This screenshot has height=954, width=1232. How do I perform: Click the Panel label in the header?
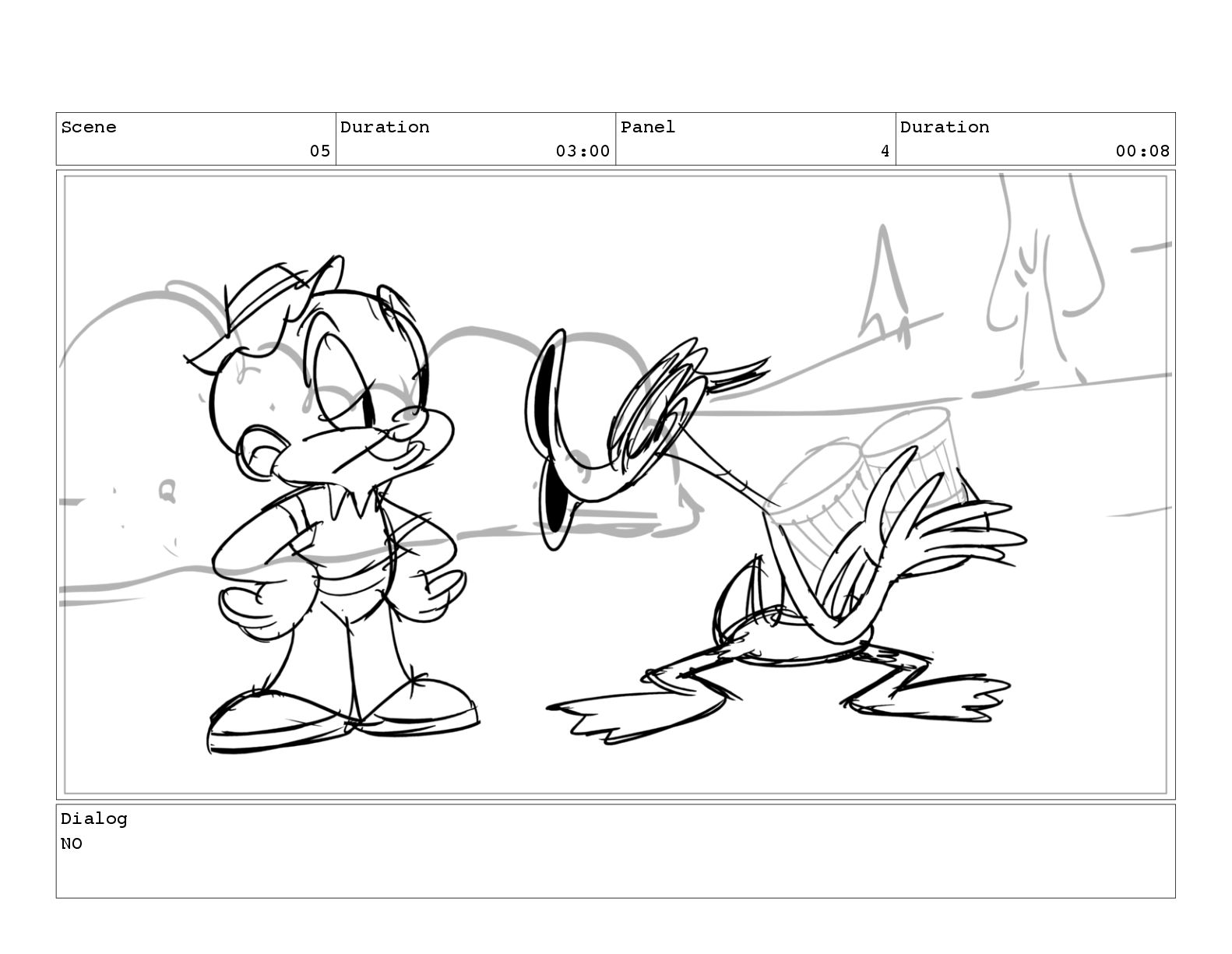tap(648, 127)
